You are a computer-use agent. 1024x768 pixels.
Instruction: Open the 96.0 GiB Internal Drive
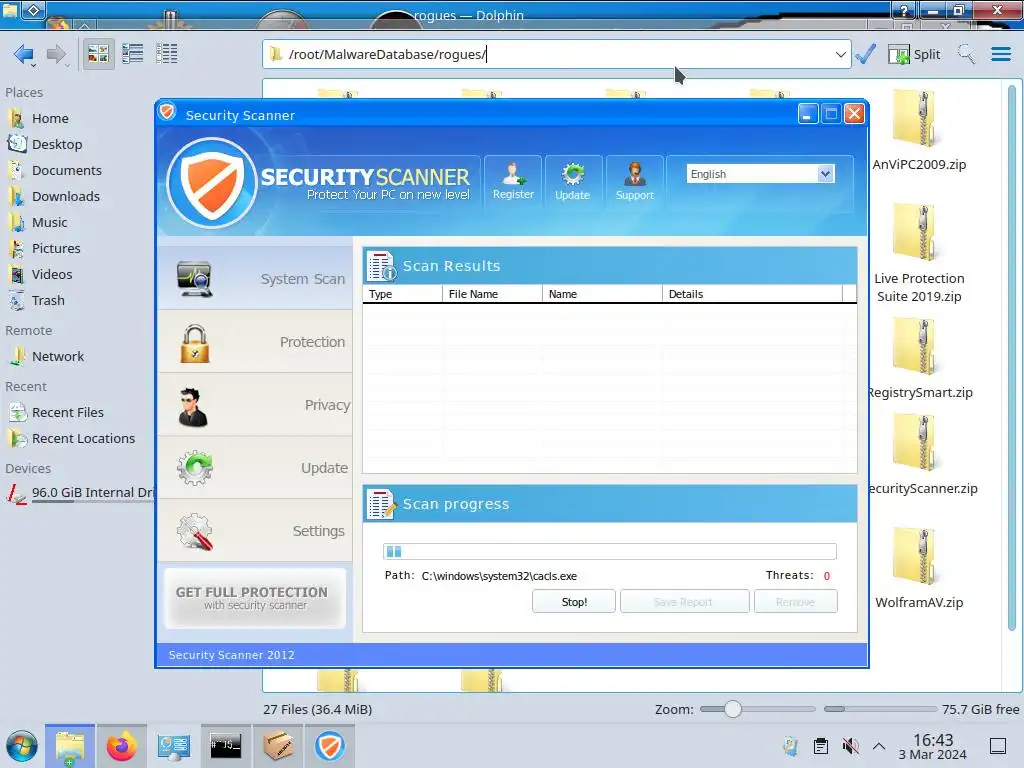[x=80, y=493]
